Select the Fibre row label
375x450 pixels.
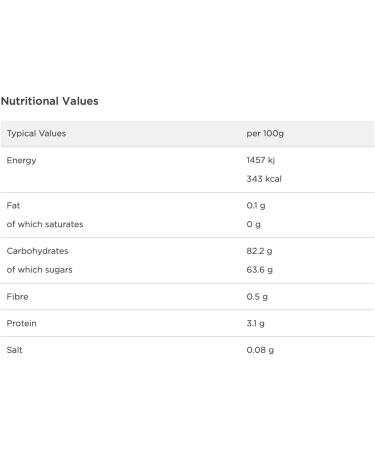click(17, 297)
